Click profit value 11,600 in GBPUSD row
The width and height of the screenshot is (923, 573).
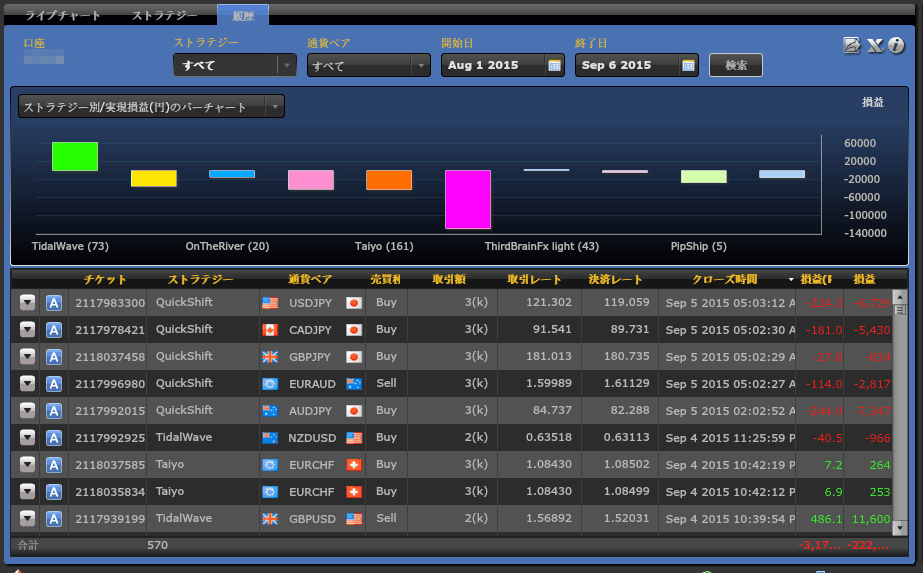pyautogui.click(x=871, y=519)
